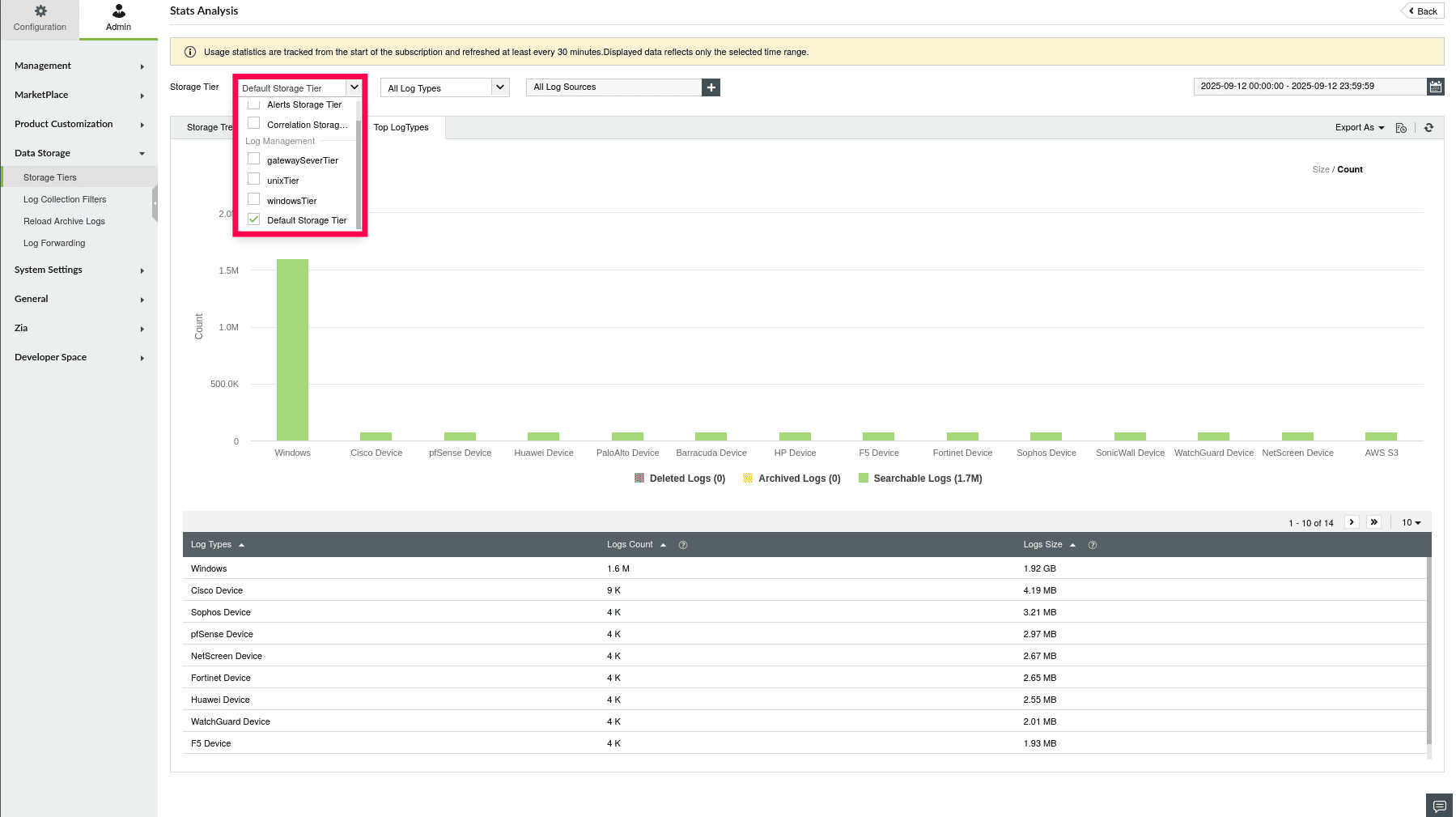
Task: Jump to last page of results
Action: tap(1374, 522)
